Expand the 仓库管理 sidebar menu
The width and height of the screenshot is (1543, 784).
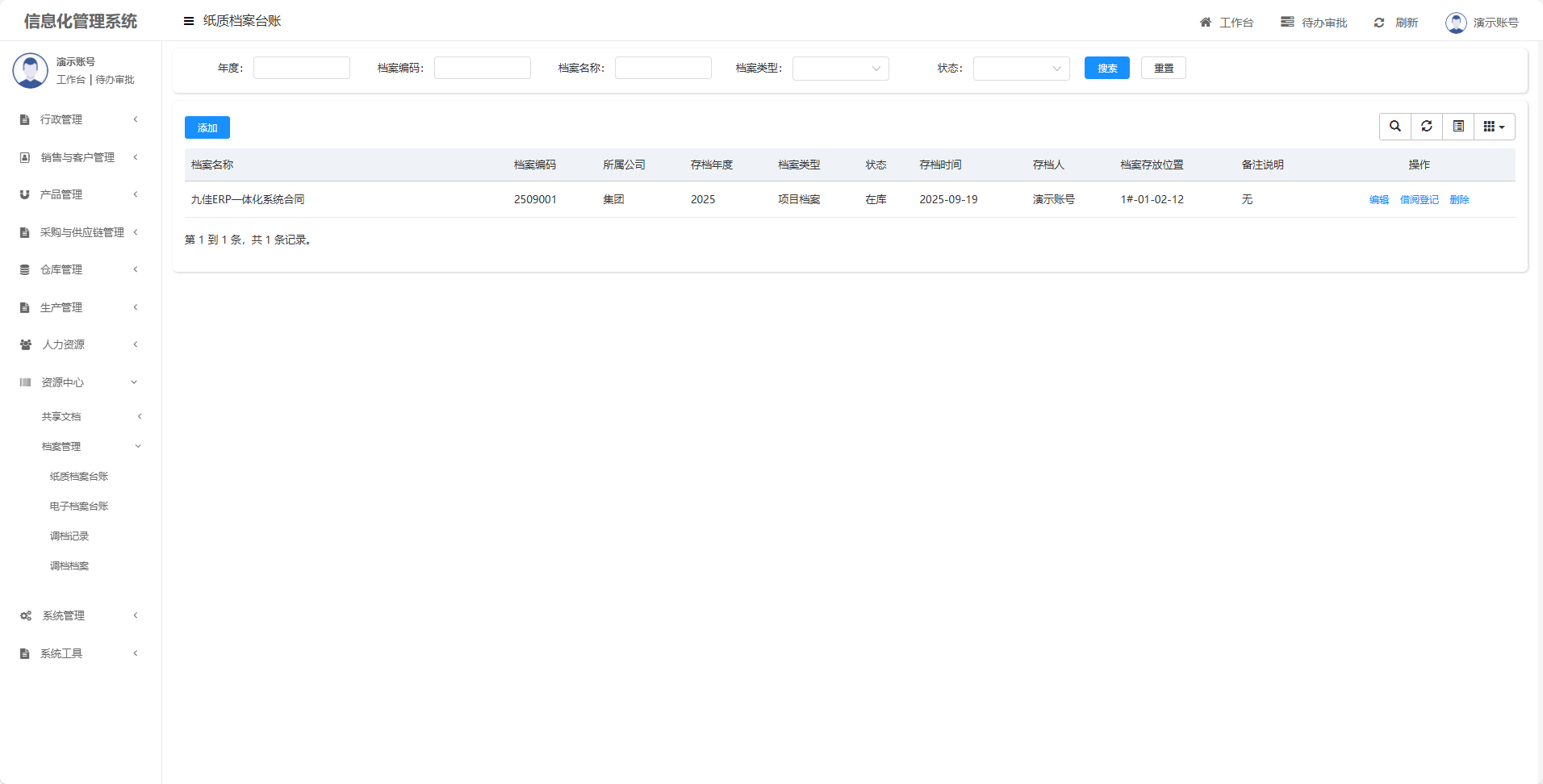pyautogui.click(x=62, y=270)
